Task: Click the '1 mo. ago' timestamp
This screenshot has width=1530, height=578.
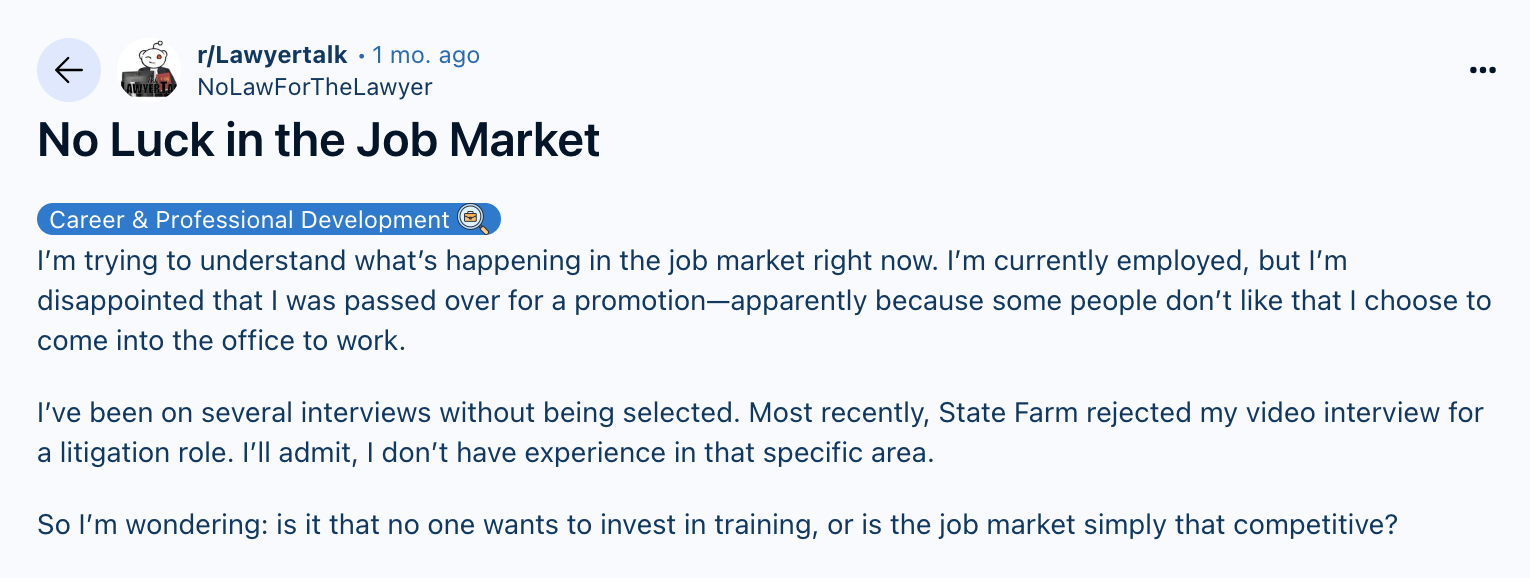Action: point(425,55)
